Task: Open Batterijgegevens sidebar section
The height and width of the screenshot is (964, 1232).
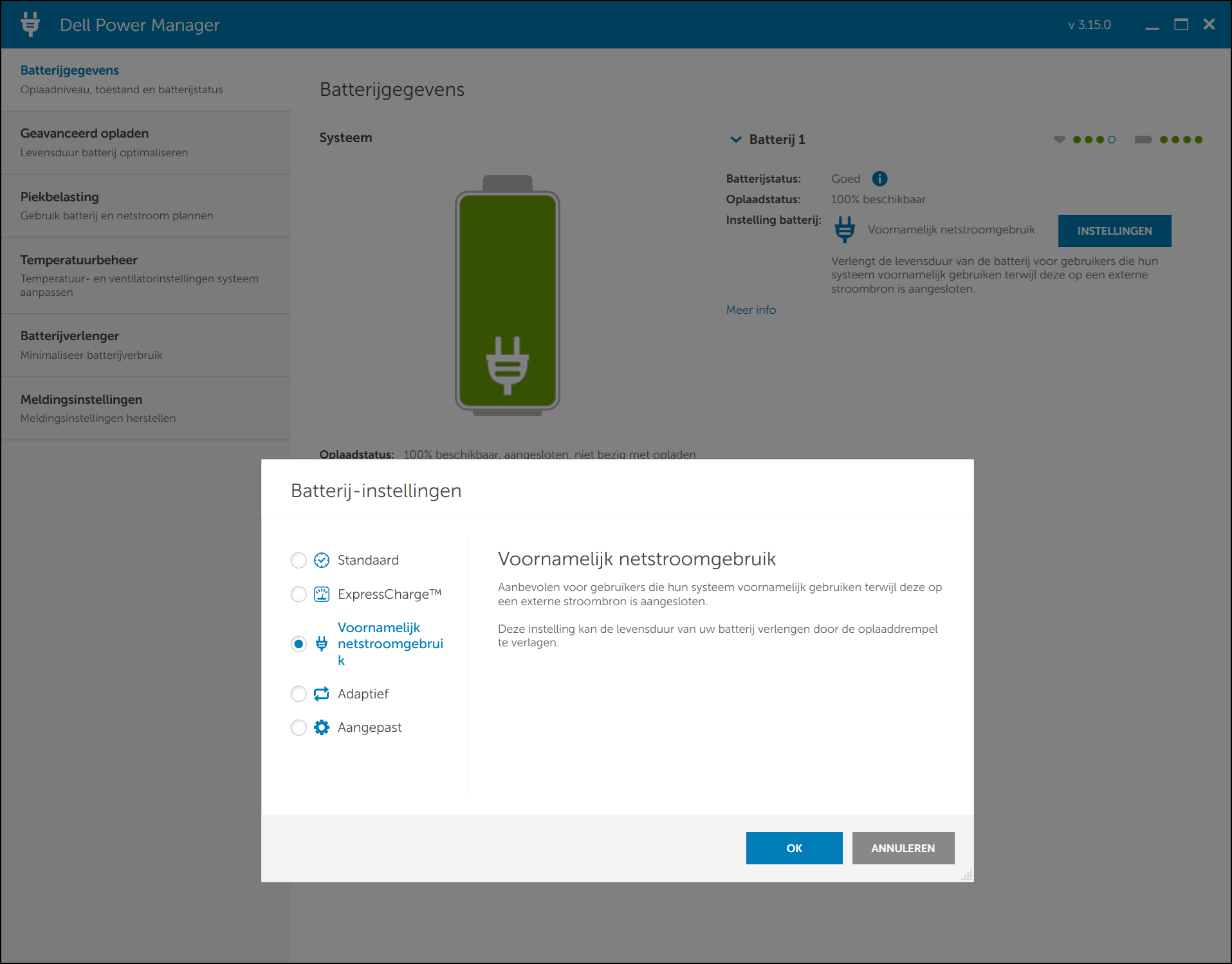Action: tap(146, 80)
